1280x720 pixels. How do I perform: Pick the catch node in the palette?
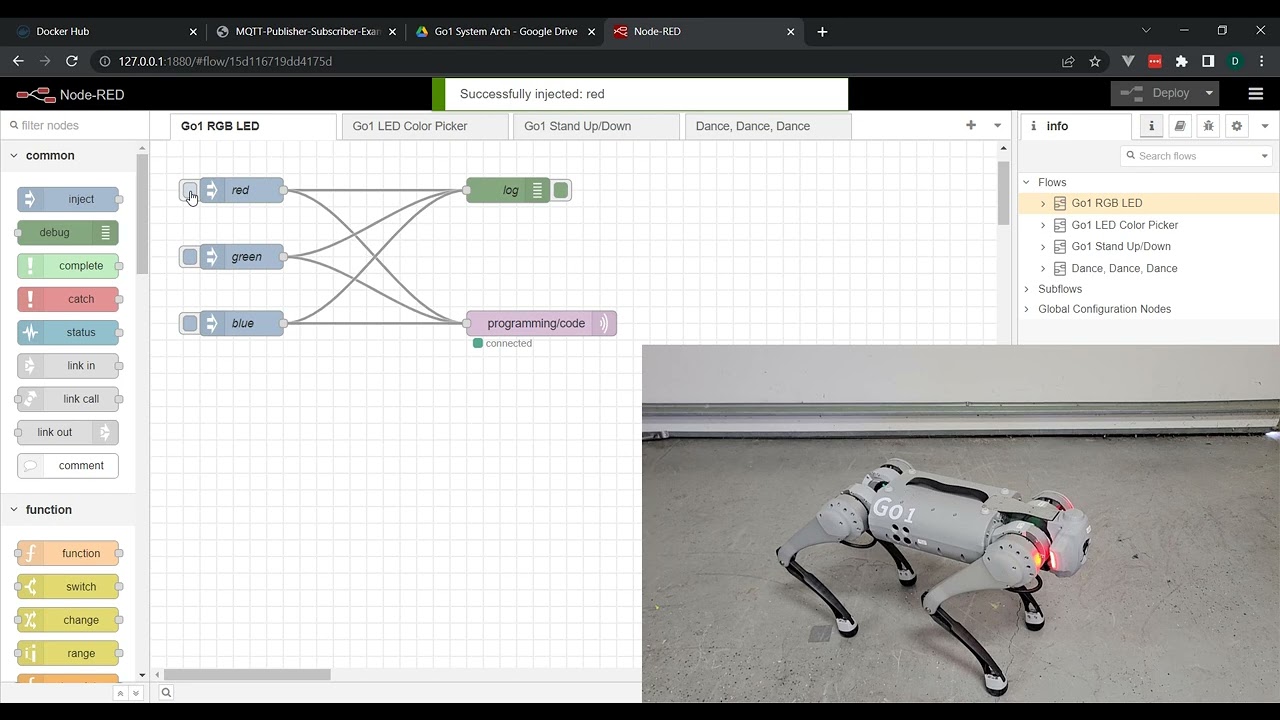pyautogui.click(x=68, y=299)
